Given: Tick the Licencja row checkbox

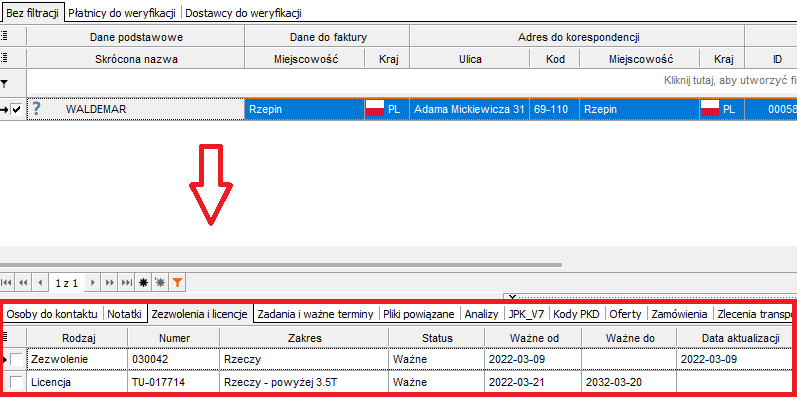Looking at the screenshot, I should [x=16, y=382].
